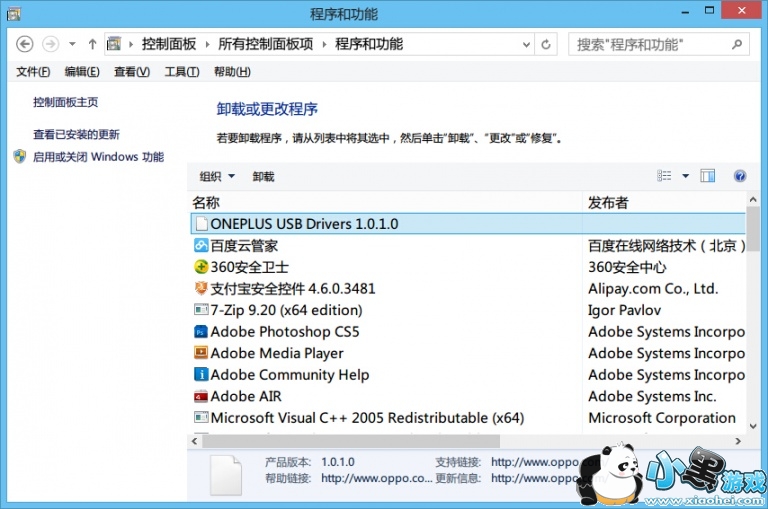768x509 pixels.
Task: Click the blue help question mark icon
Action: 740,176
